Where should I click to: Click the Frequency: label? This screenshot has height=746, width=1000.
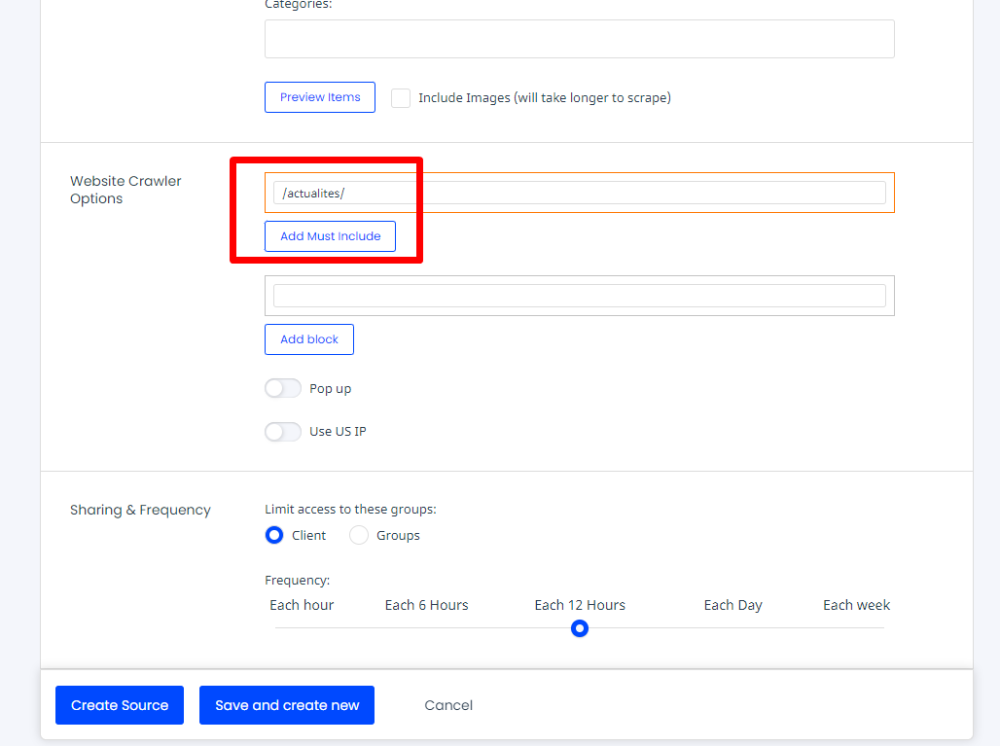click(297, 580)
